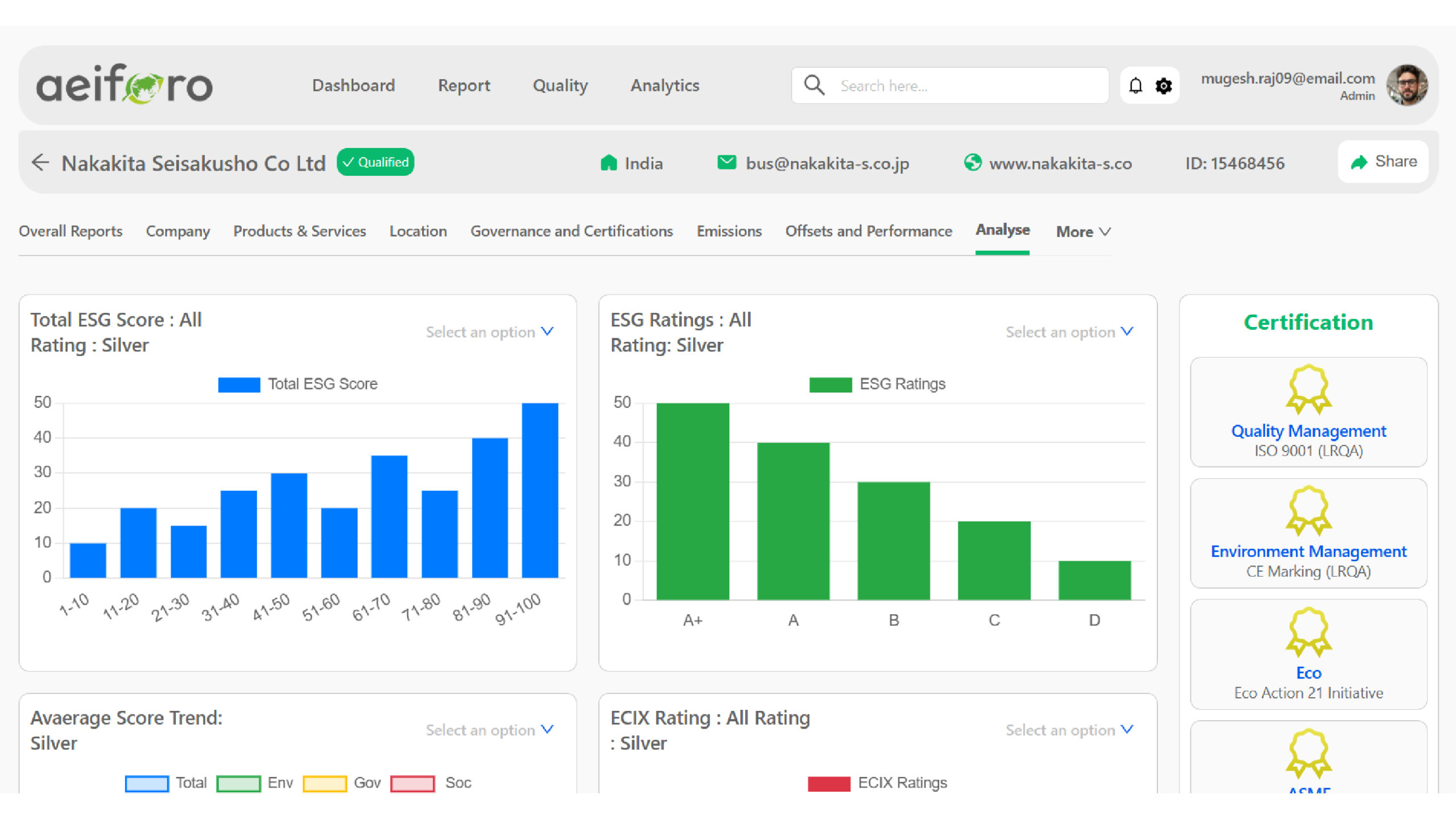1456x819 pixels.
Task: Toggle the Total trend legend swatch
Action: [x=147, y=783]
